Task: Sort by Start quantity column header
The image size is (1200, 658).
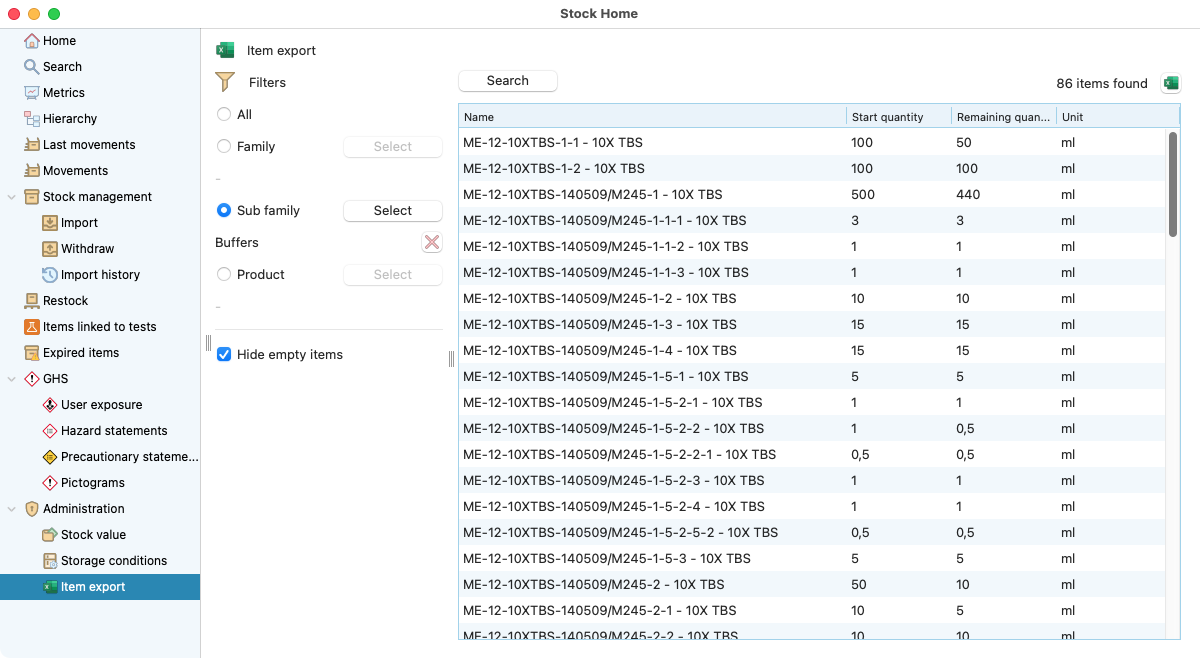Action: tap(899, 117)
